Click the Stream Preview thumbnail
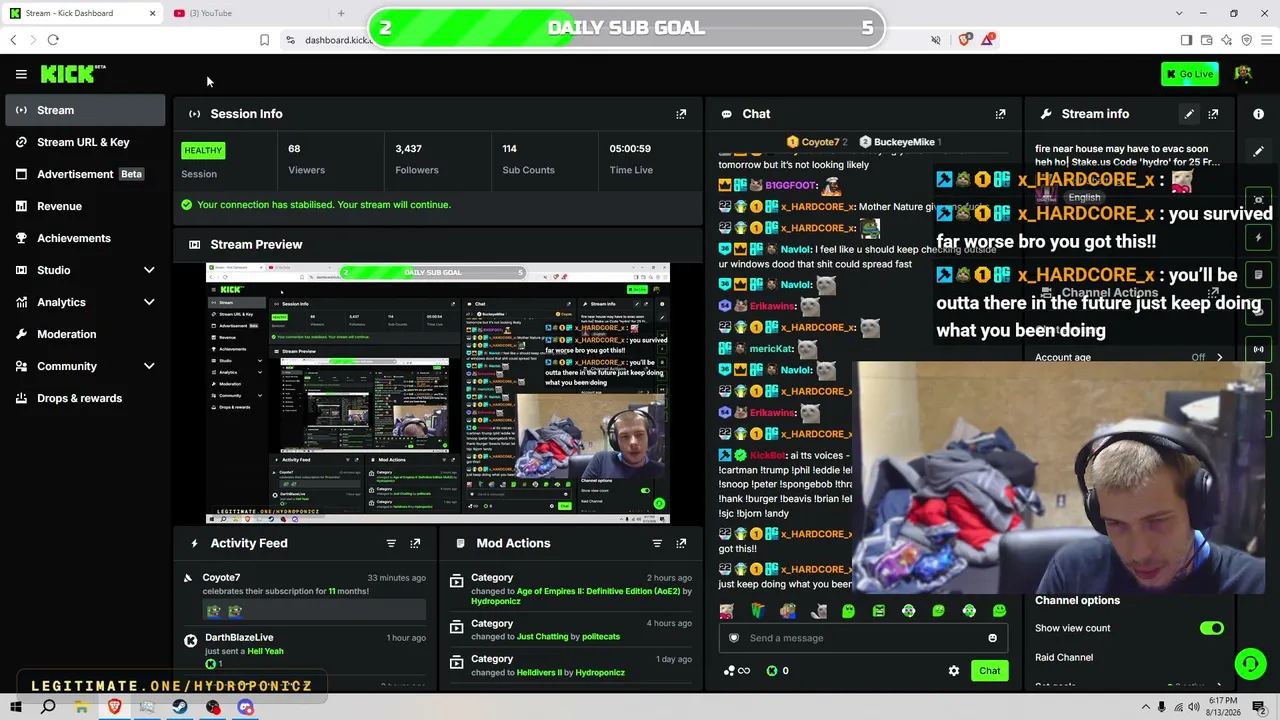Viewport: 1280px width, 720px height. coord(438,393)
